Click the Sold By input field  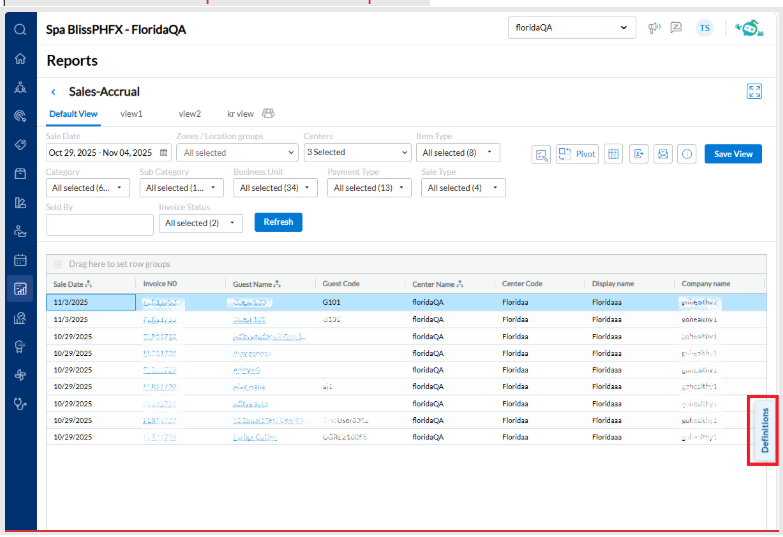(99, 224)
